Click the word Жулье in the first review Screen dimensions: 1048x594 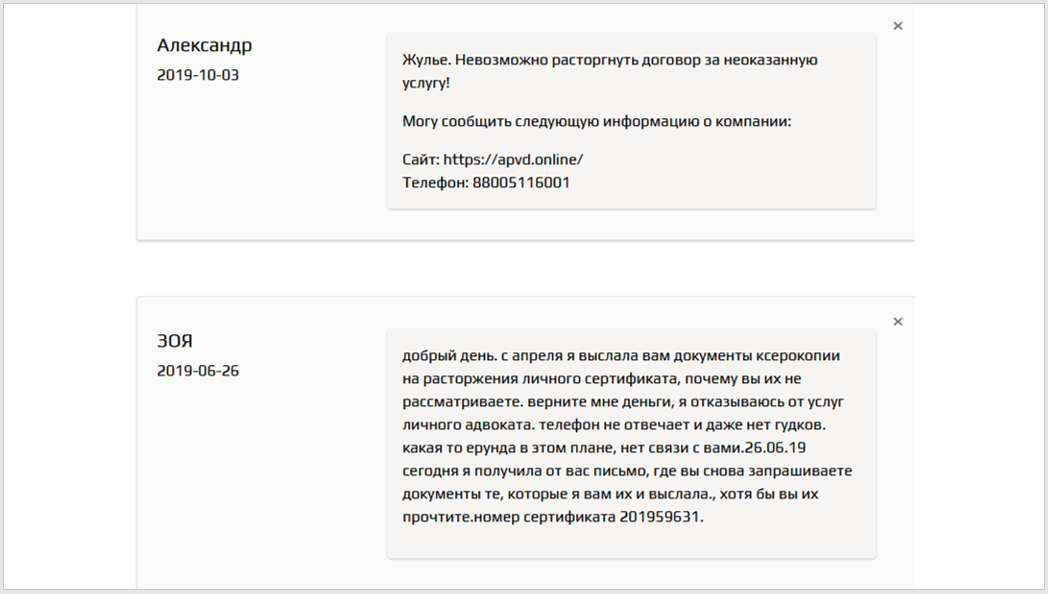(x=423, y=59)
